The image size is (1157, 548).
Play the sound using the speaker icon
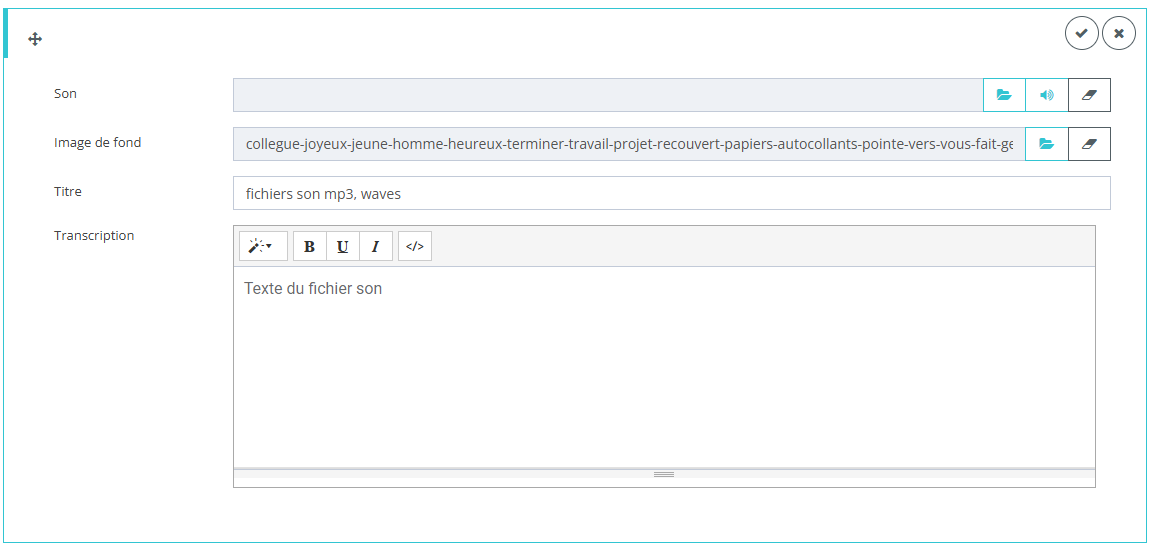tap(1047, 95)
